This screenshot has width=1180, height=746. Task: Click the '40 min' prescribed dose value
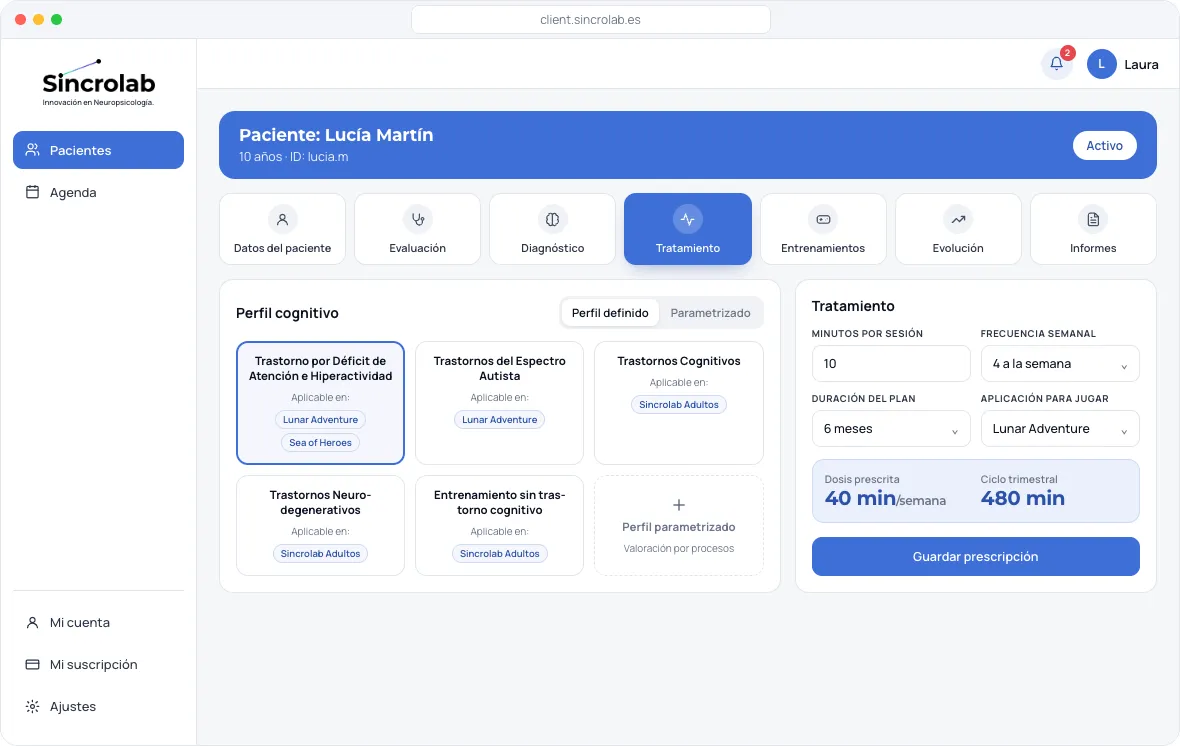pyautogui.click(x=860, y=498)
